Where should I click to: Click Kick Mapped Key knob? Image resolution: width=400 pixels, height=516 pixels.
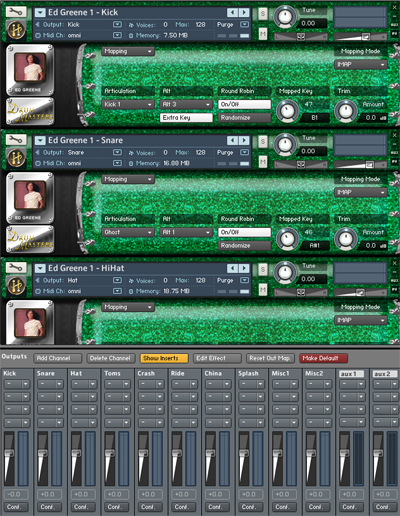[x=287, y=111]
